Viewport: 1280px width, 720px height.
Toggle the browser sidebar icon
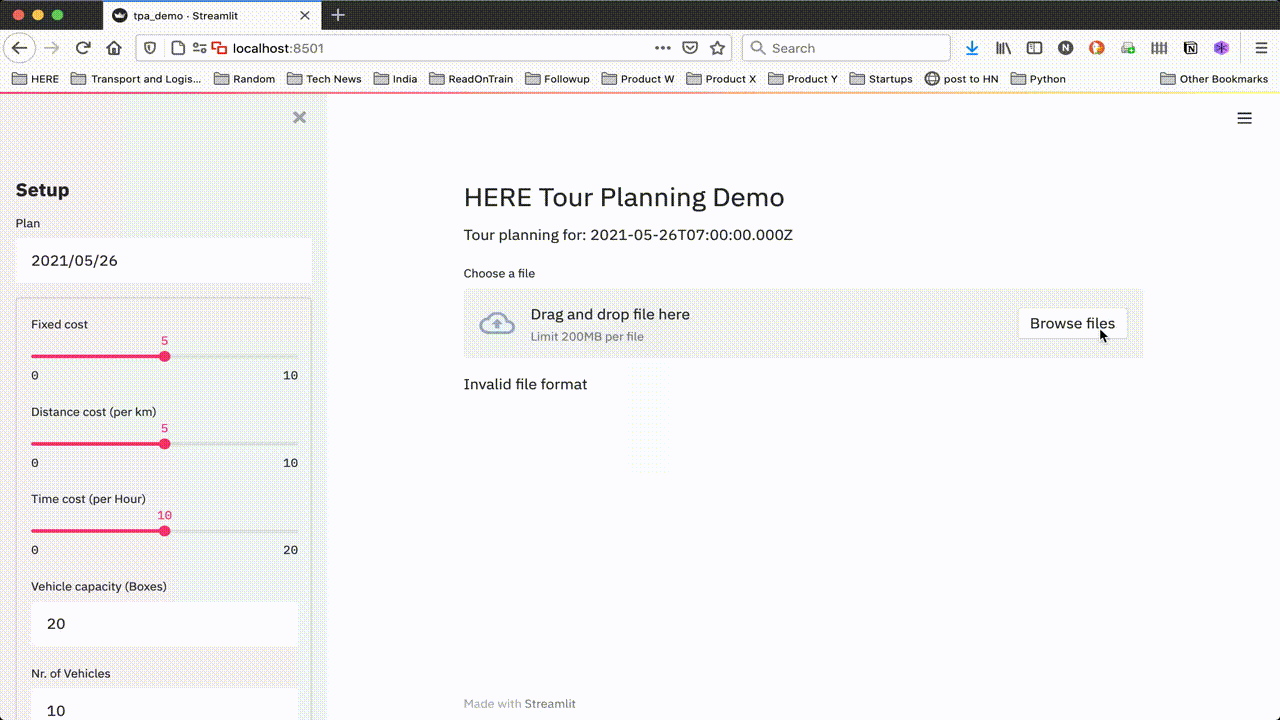click(x=1035, y=48)
